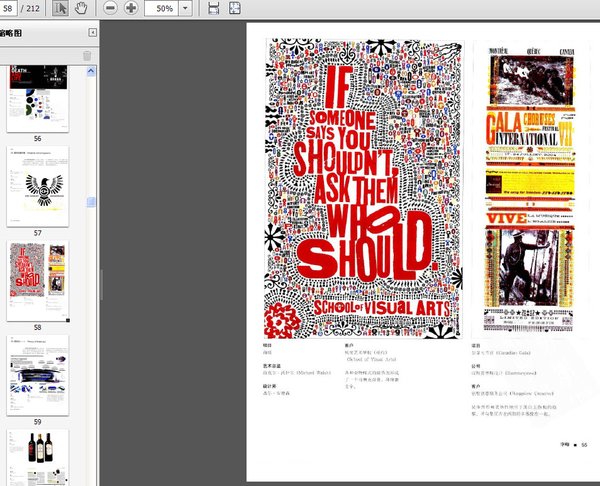Click the zoom out minus button
Image resolution: width=600 pixels, height=486 pixels.
point(110,8)
